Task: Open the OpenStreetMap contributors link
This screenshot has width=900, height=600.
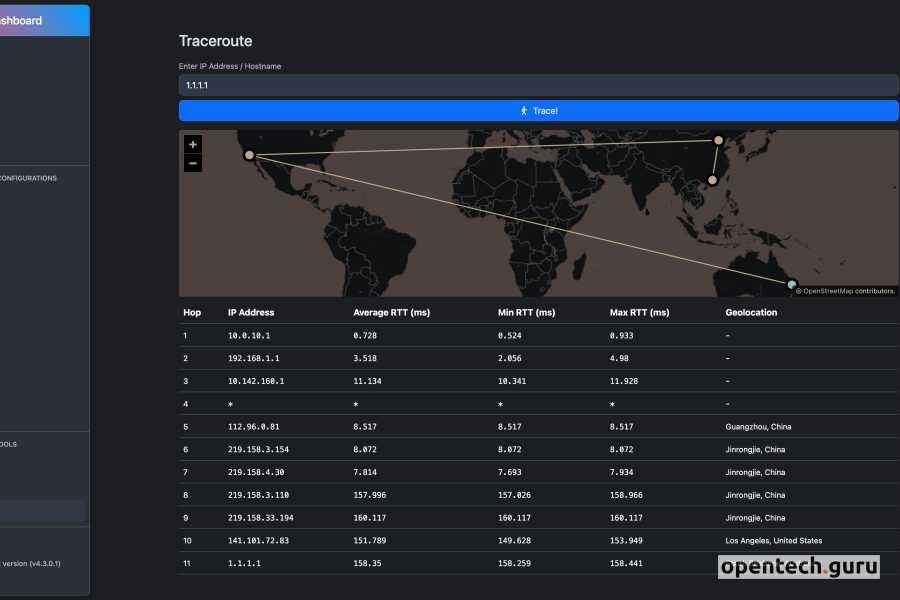Action: [852, 291]
